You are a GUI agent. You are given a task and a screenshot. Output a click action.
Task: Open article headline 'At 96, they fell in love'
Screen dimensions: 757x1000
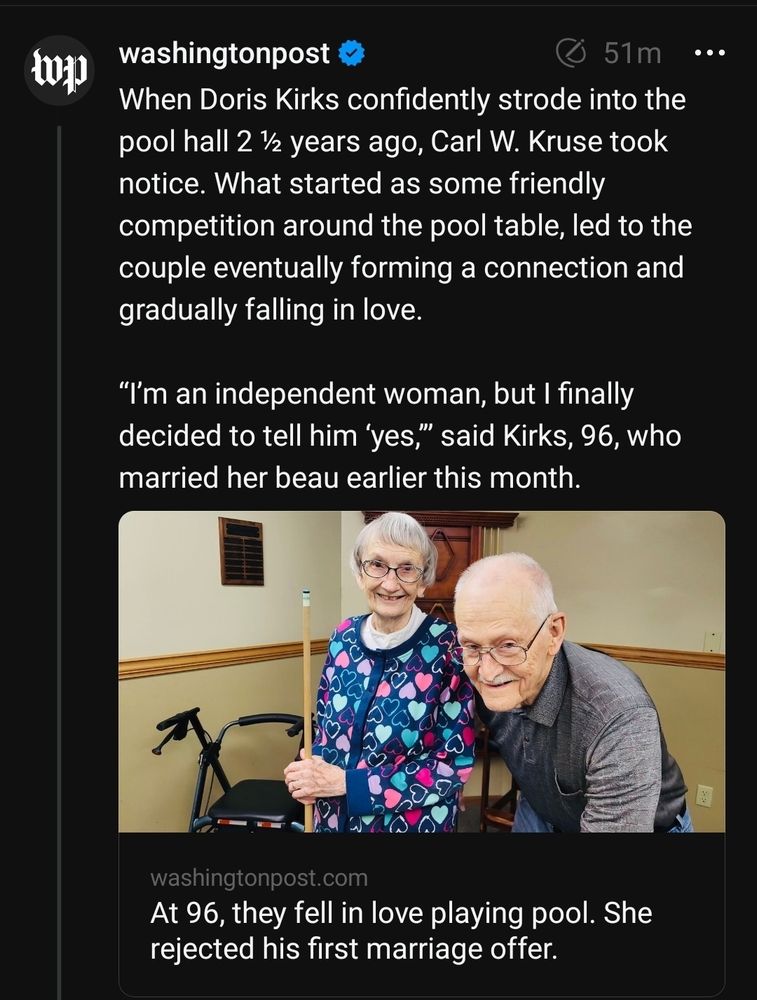click(401, 930)
